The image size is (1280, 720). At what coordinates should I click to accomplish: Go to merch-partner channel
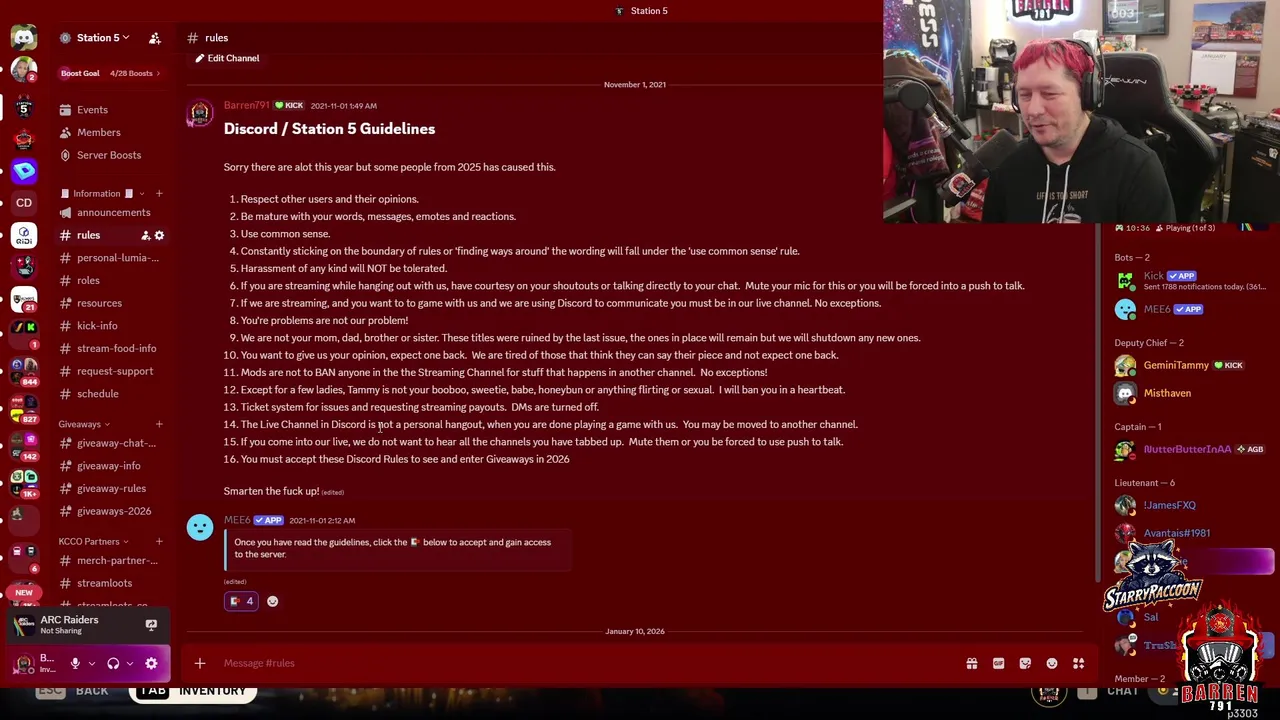117,561
